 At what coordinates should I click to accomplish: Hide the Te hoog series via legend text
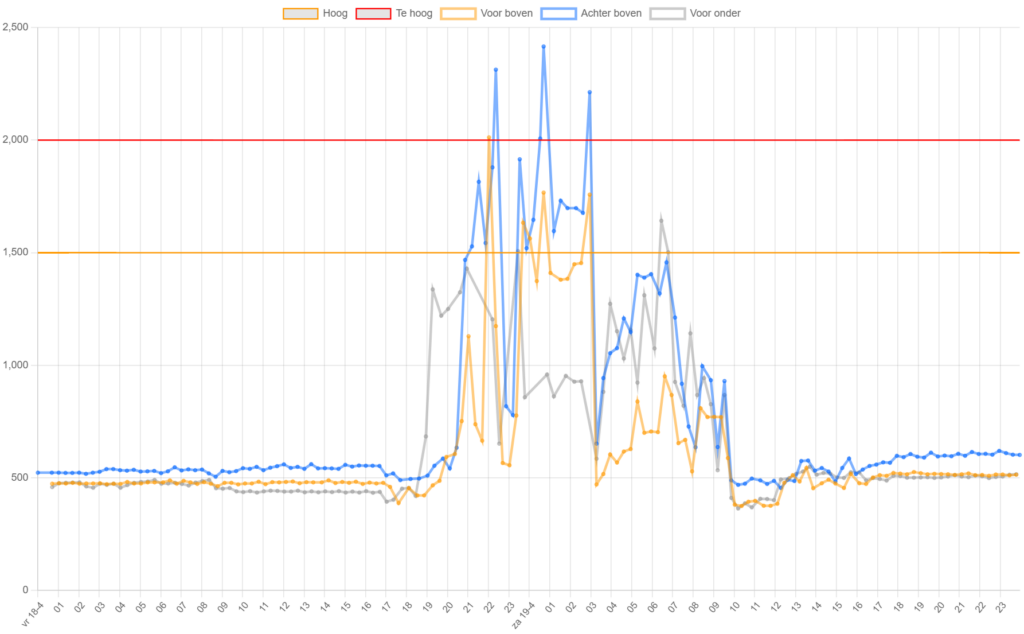[x=413, y=14]
